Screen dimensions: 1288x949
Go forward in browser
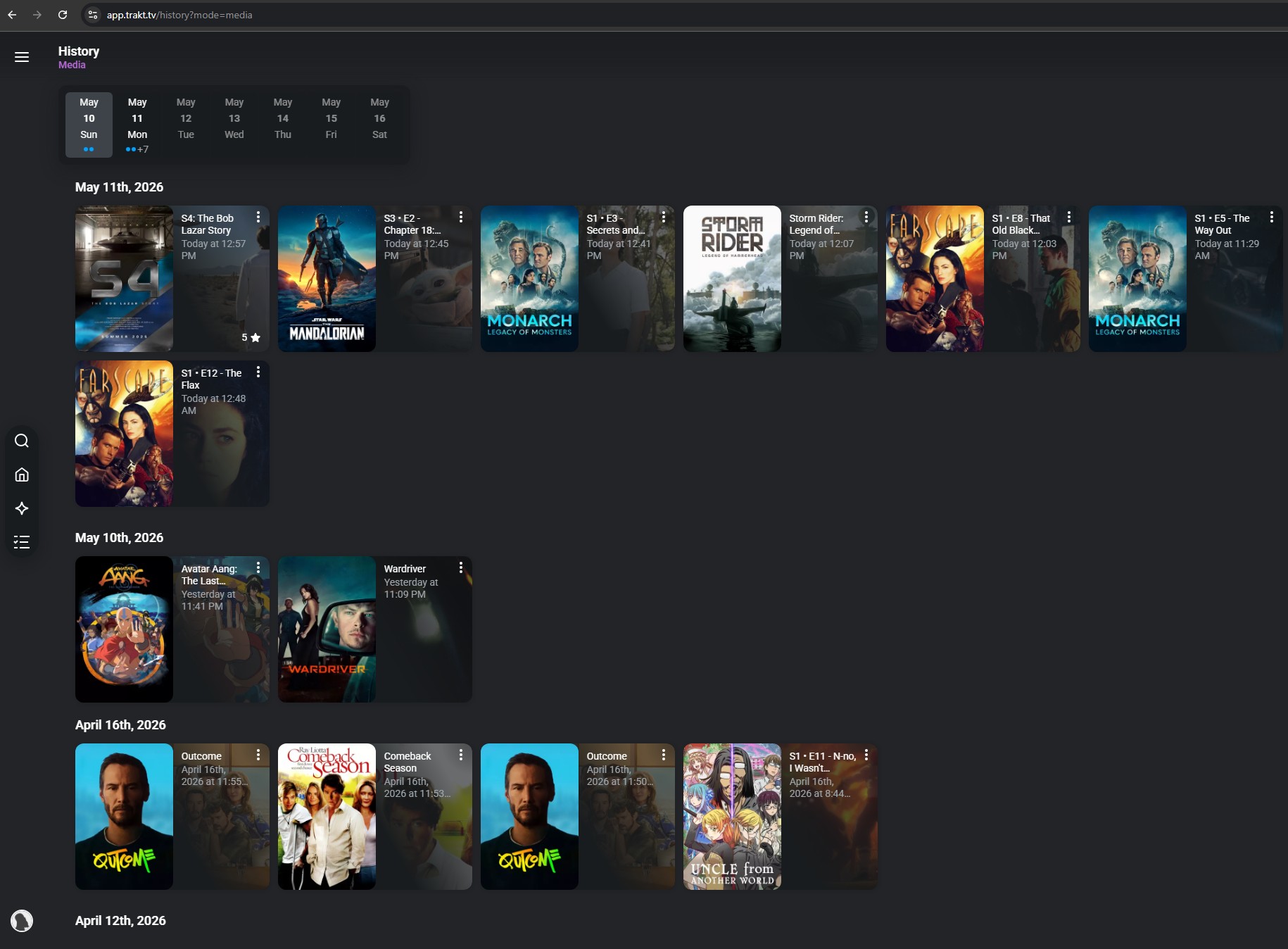(37, 15)
